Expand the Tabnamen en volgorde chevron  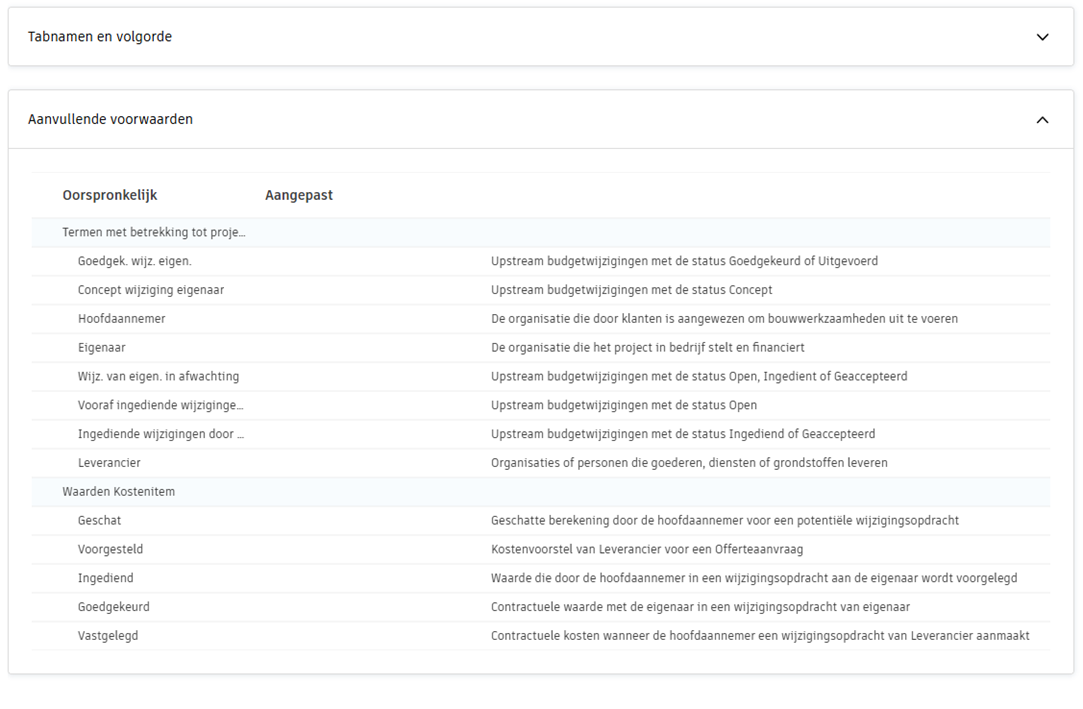coord(1042,37)
